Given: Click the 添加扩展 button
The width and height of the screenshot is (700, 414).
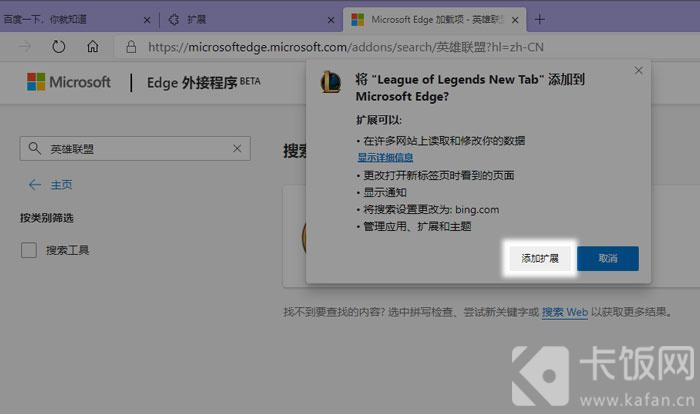Looking at the screenshot, I should (540, 258).
